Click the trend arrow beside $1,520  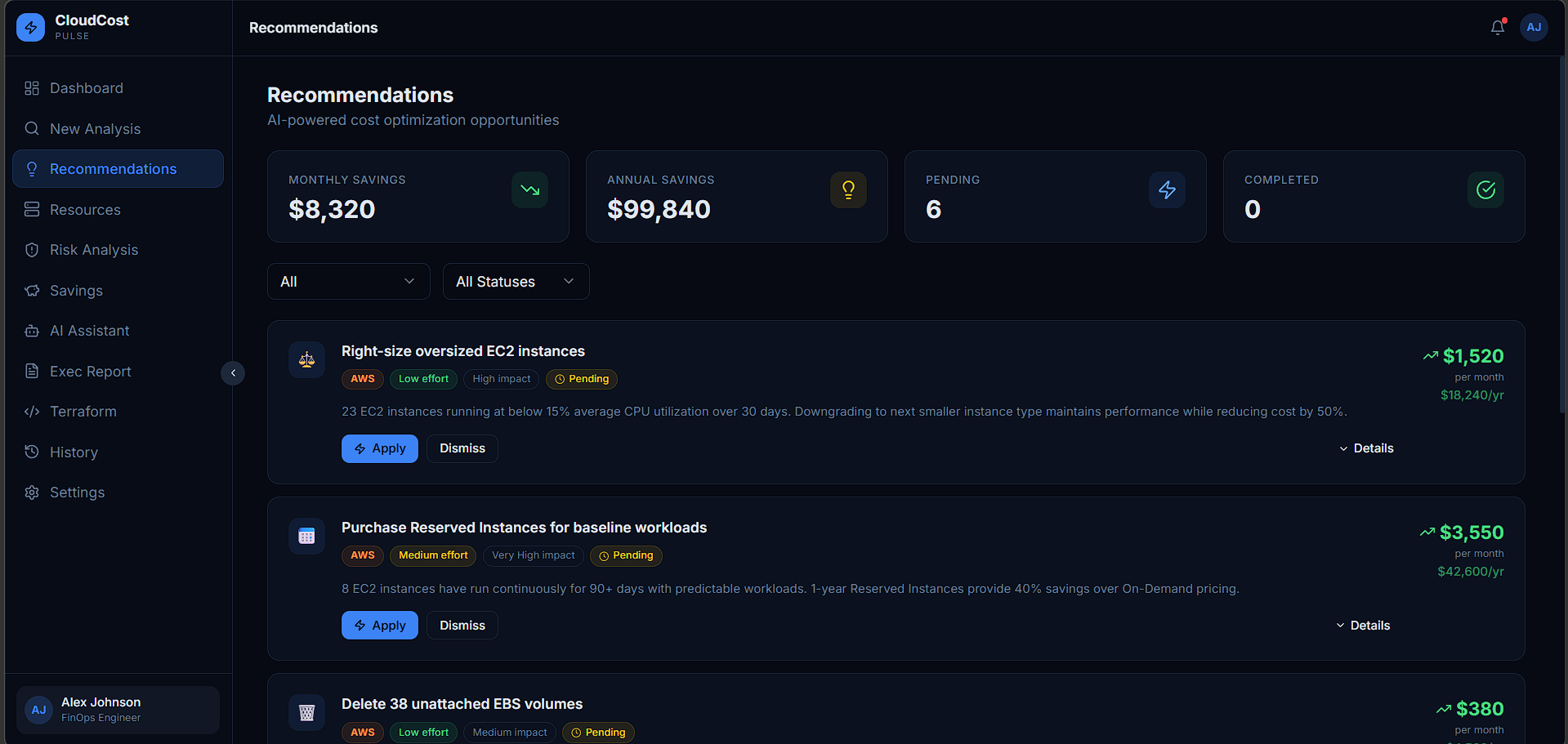[1430, 356]
